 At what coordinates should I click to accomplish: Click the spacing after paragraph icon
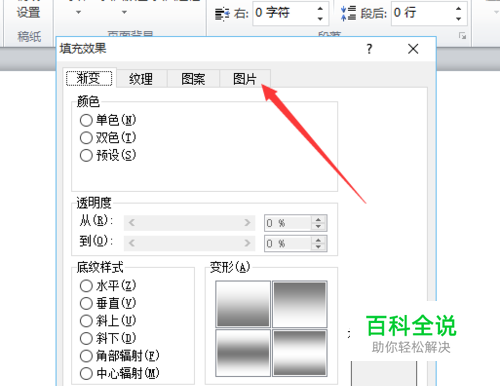[x=349, y=13]
